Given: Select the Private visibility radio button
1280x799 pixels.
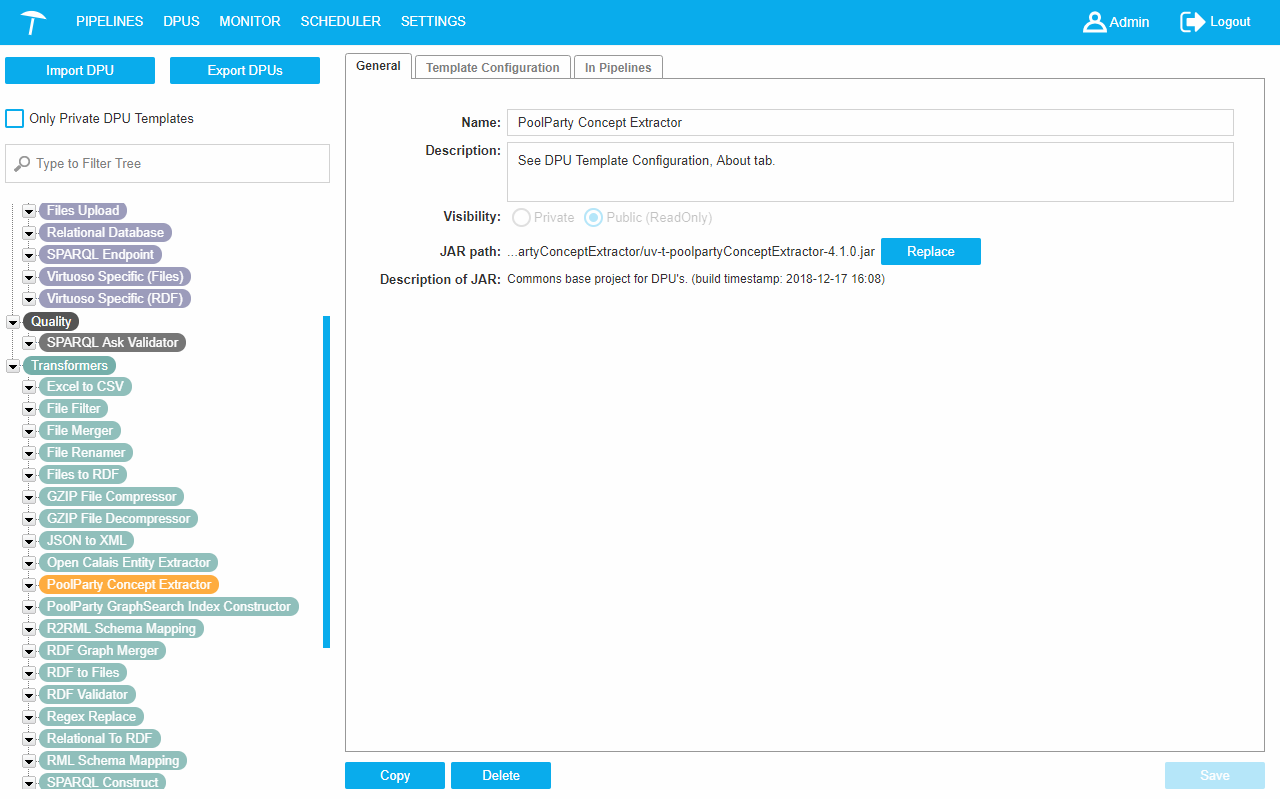Looking at the screenshot, I should coord(521,217).
